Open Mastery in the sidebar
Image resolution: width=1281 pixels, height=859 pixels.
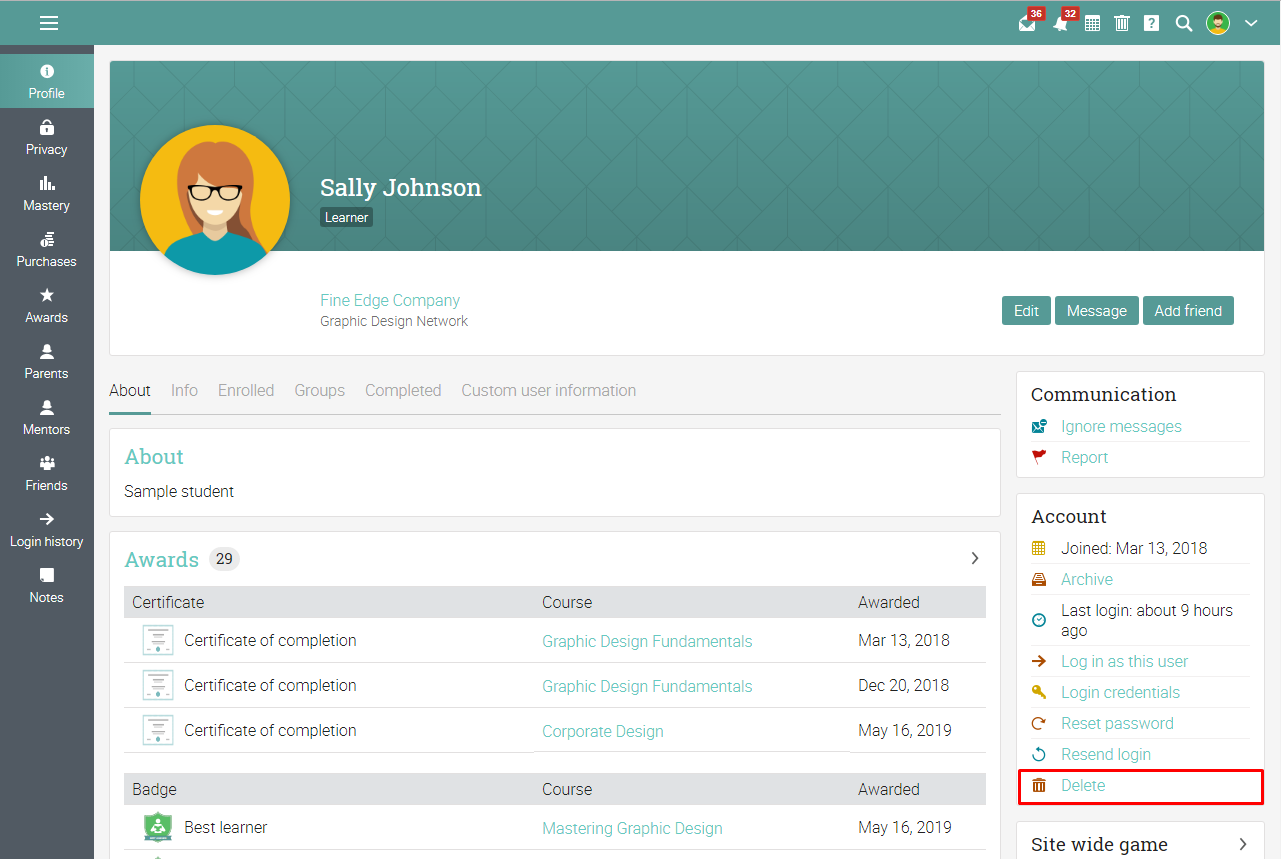click(x=47, y=194)
